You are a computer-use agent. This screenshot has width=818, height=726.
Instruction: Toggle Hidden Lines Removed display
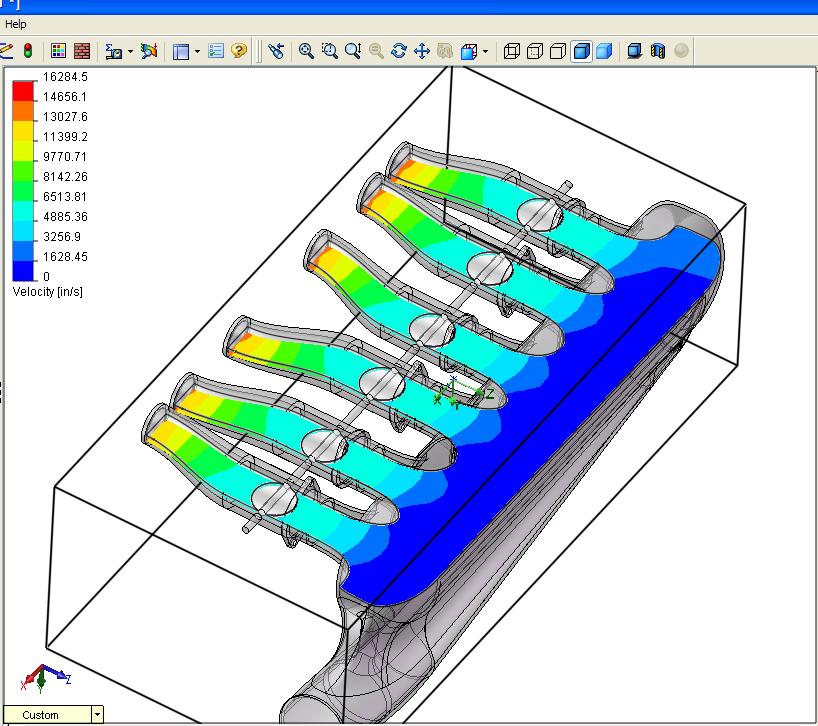coord(558,50)
